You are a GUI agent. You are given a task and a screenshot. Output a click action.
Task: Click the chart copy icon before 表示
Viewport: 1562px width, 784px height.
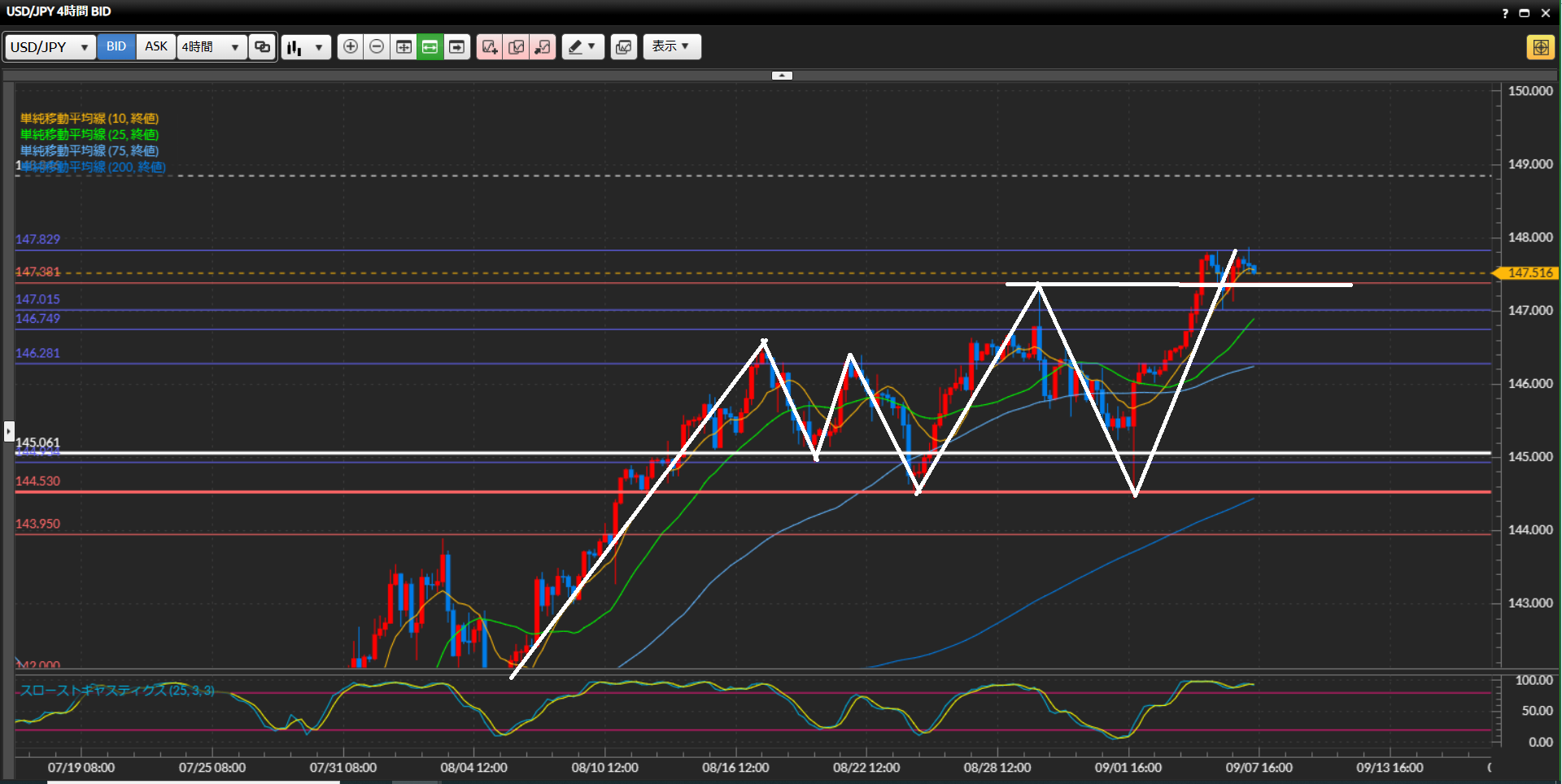(x=624, y=47)
